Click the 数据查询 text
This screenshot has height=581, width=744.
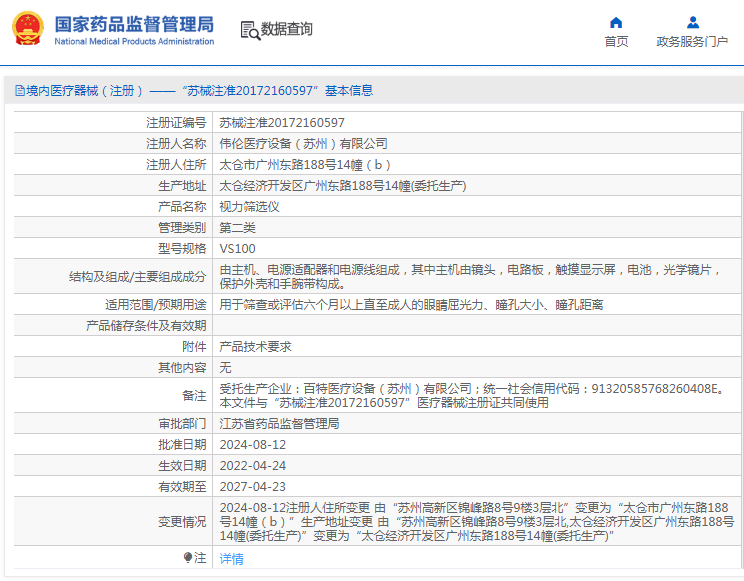[x=287, y=29]
